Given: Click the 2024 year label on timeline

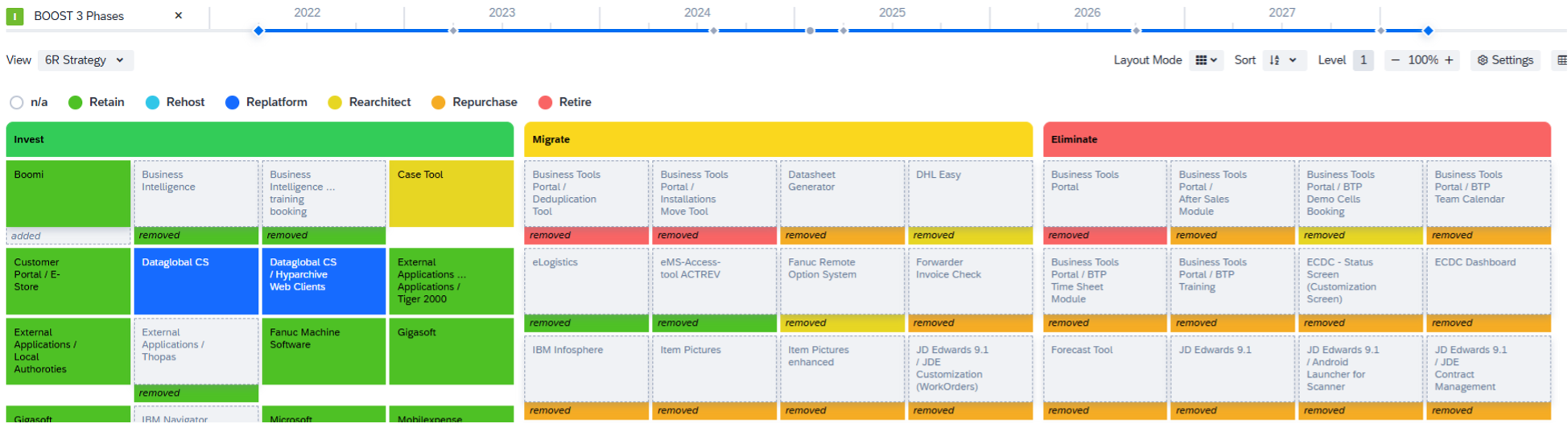Looking at the screenshot, I should 697,12.
